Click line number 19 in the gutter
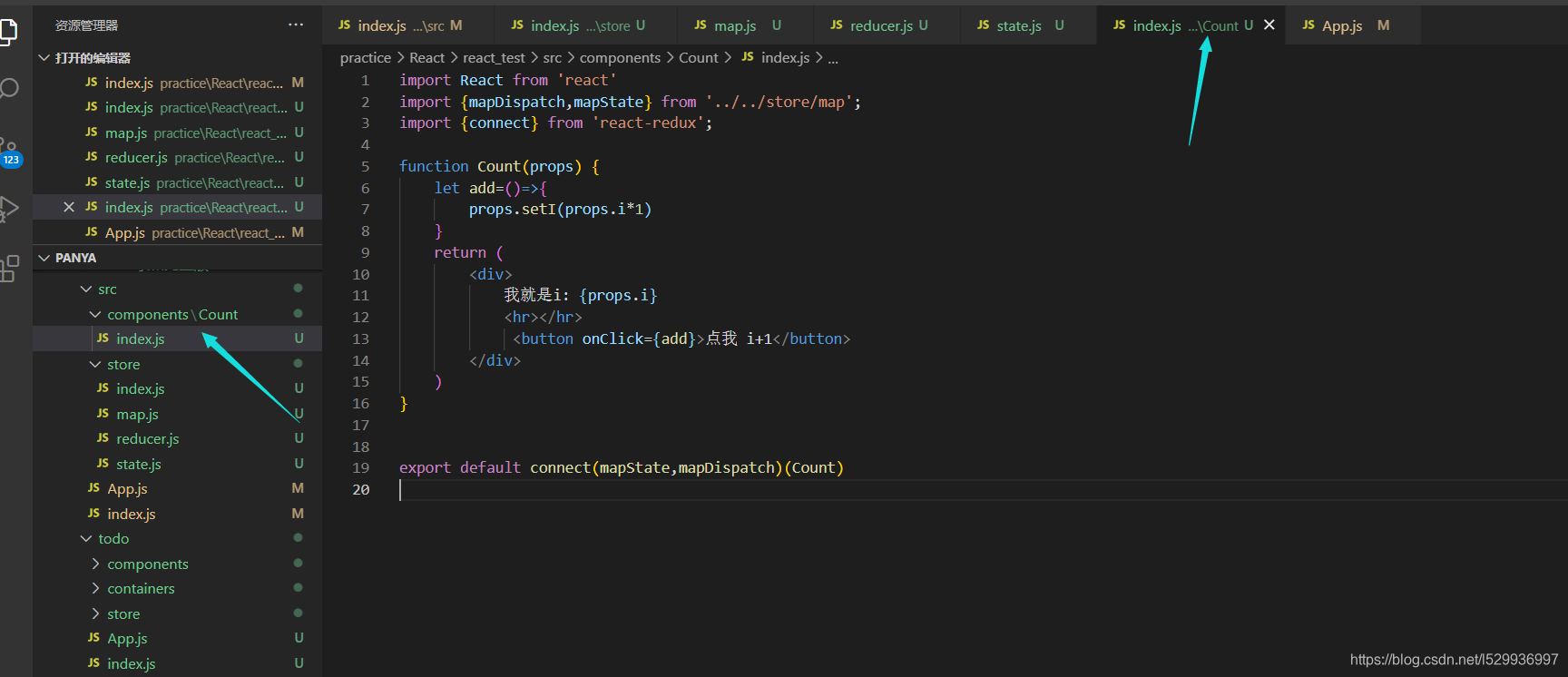This screenshot has height=677, width=1568. (x=360, y=467)
